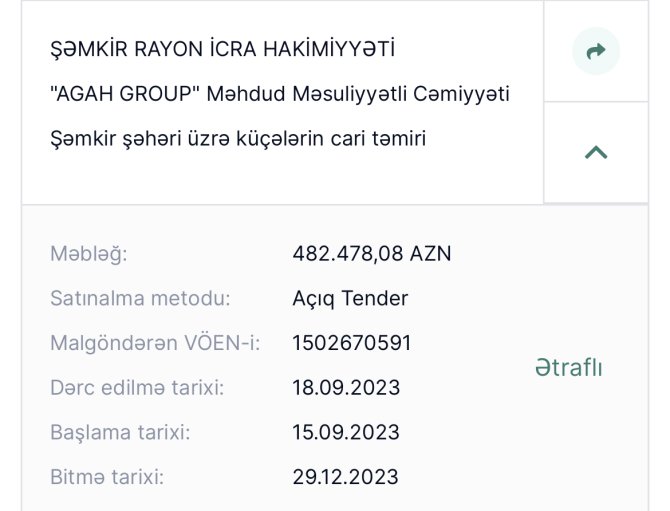
Task: Click the Bitmə tarixi label
Action: pos(107,477)
